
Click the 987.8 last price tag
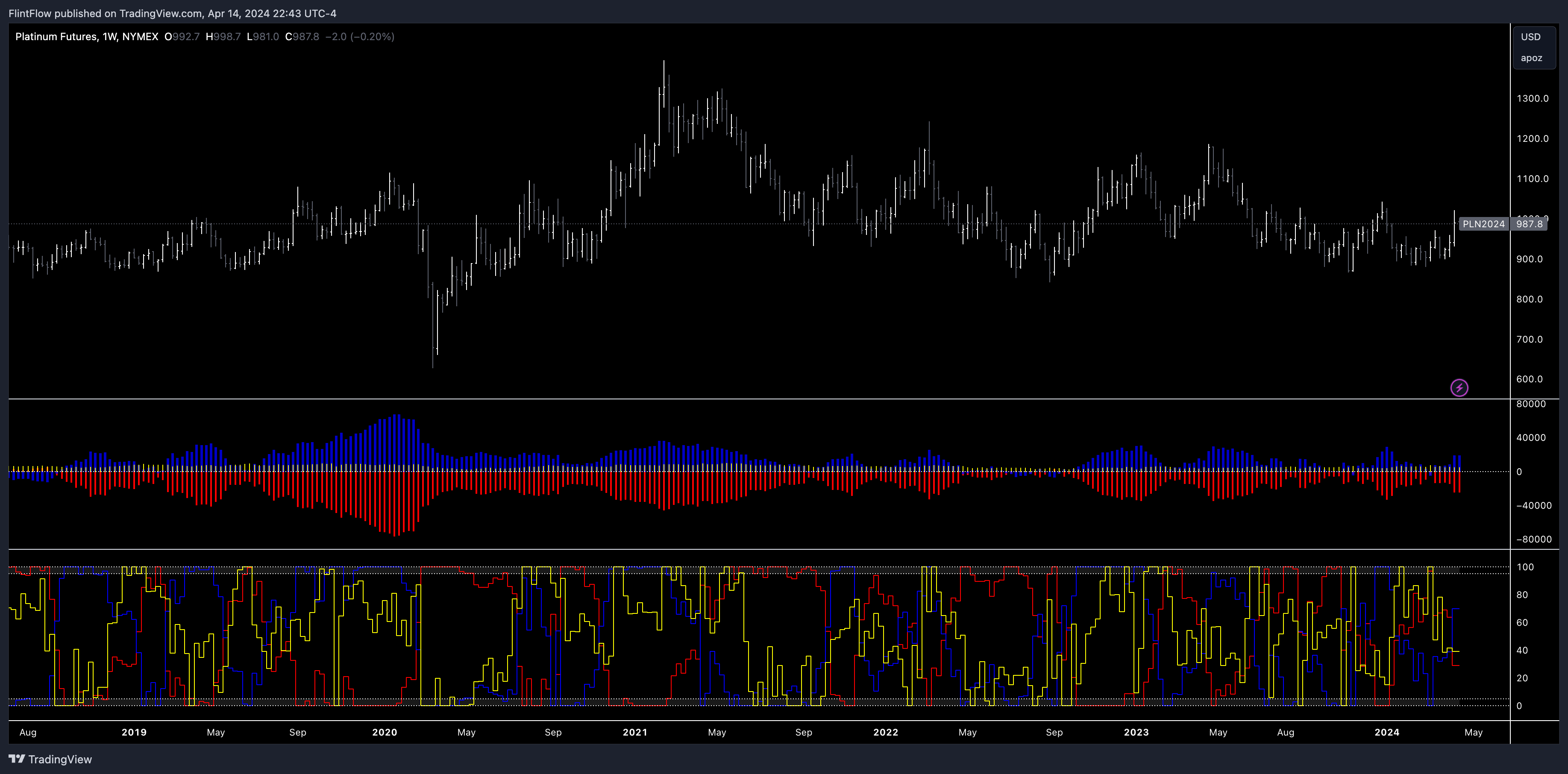point(1529,224)
